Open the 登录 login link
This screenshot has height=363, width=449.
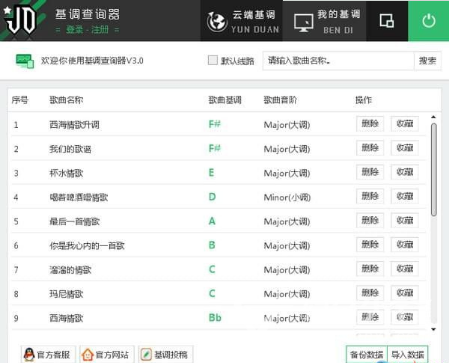(x=74, y=30)
